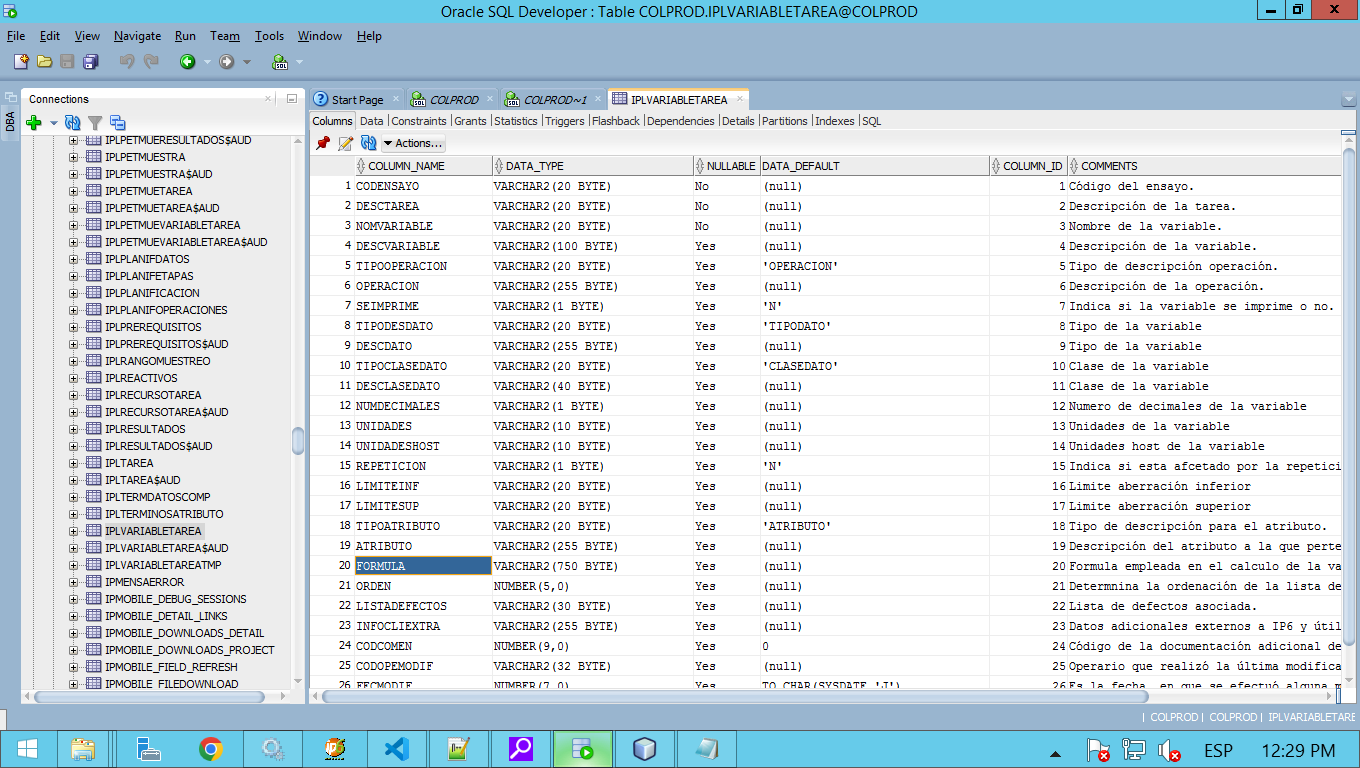Viewport: 1360px width, 768px height.
Task: Open SQL Worksheet from the main toolbar
Action: (280, 62)
